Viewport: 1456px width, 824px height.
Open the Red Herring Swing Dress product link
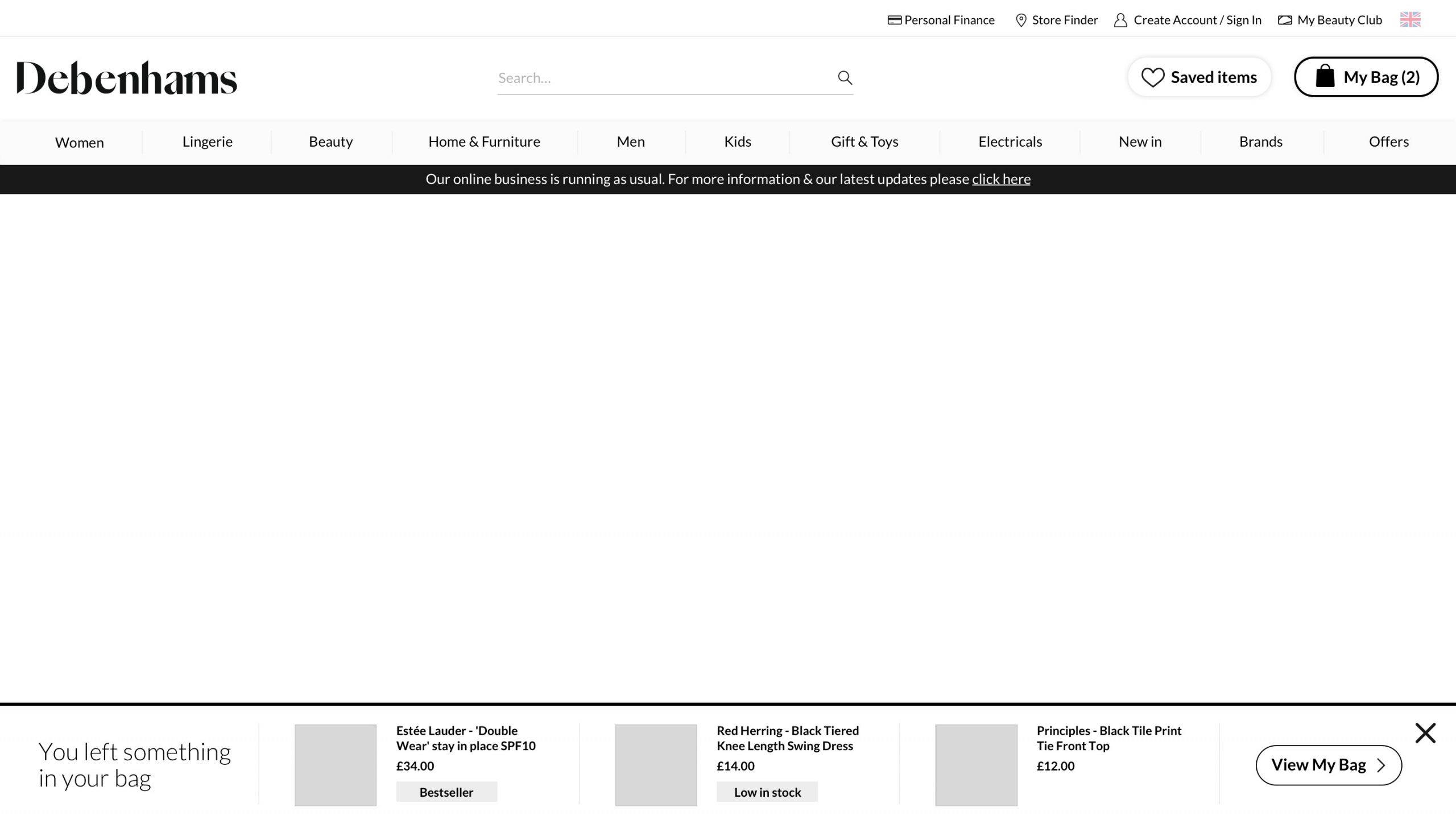pyautogui.click(x=787, y=738)
